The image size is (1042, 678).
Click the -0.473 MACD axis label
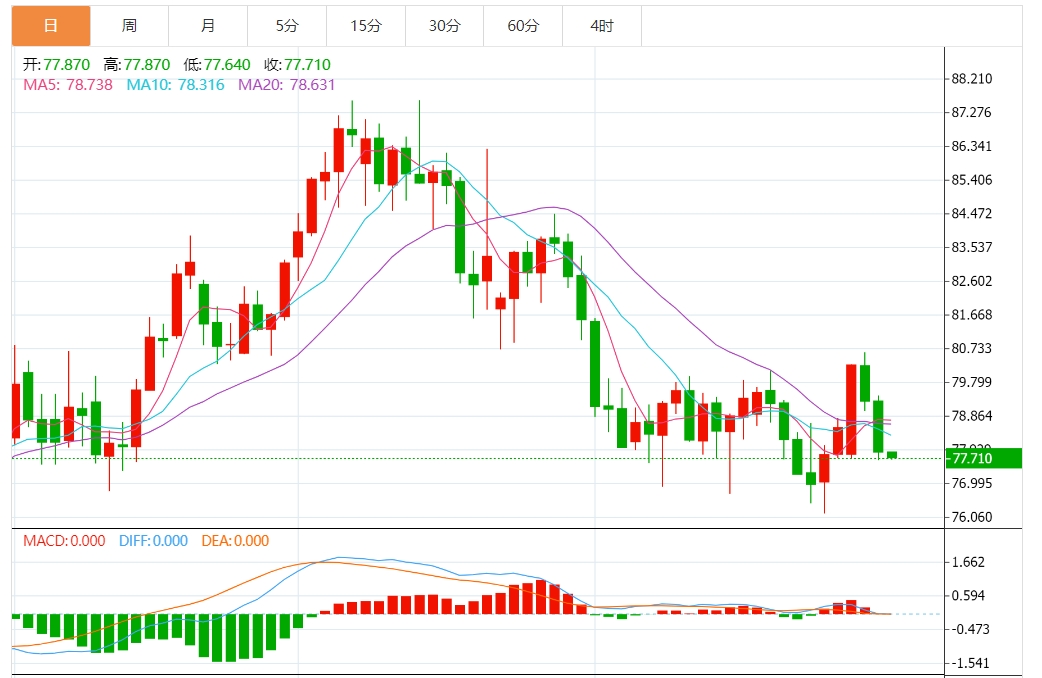click(971, 629)
